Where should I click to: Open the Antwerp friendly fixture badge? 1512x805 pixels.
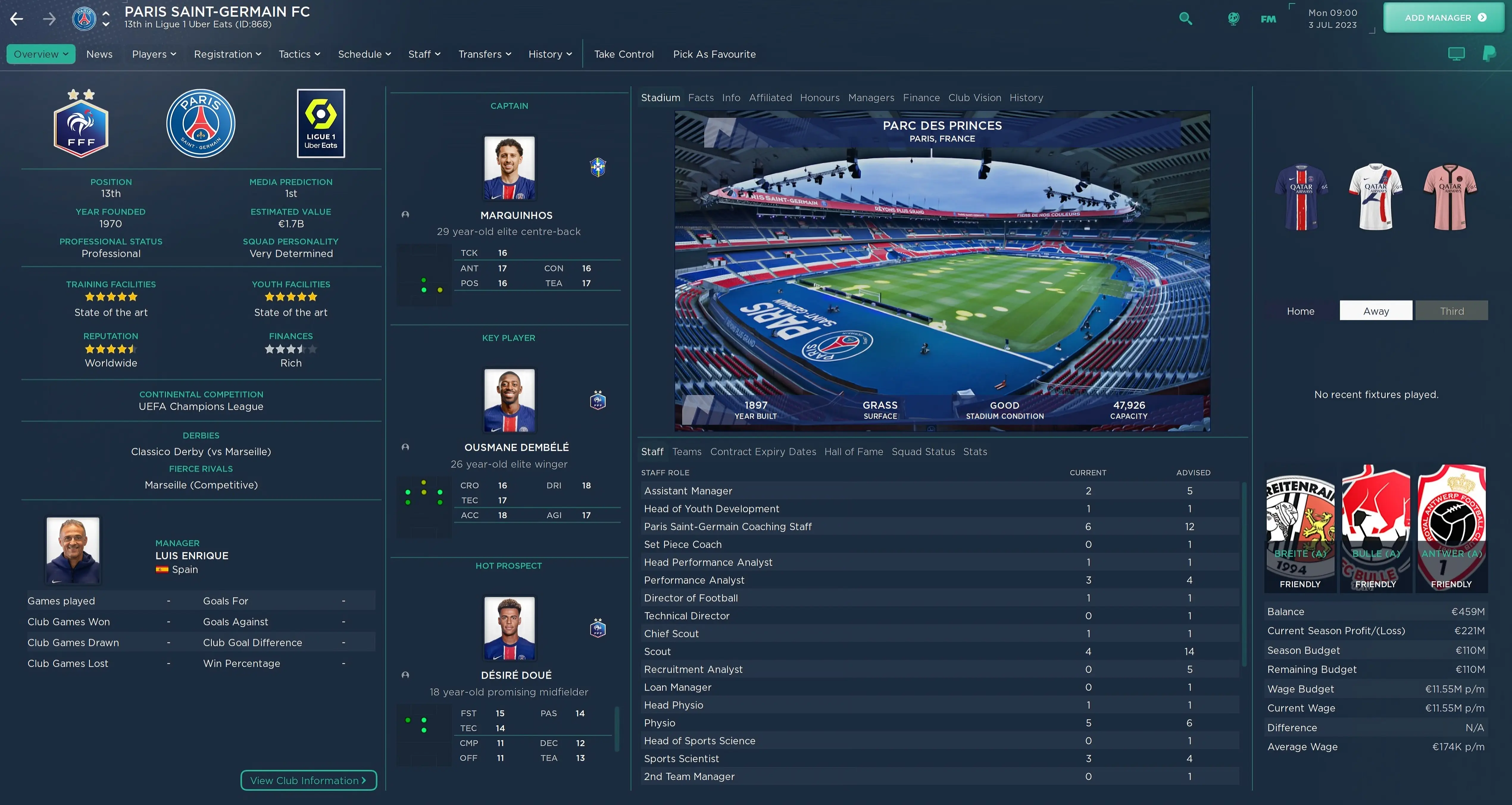click(1452, 528)
